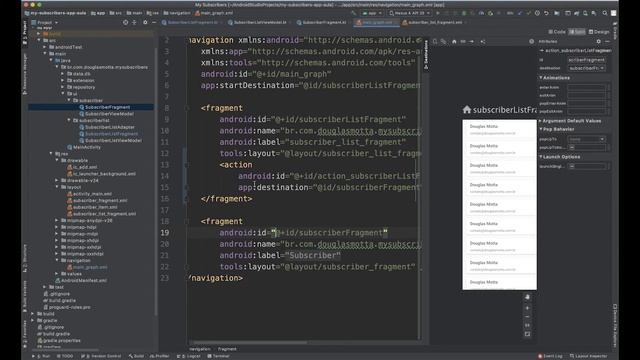Click the add action arrow icon in nav toolbar
Viewport: 640px width, 360px height.
coord(472,42)
